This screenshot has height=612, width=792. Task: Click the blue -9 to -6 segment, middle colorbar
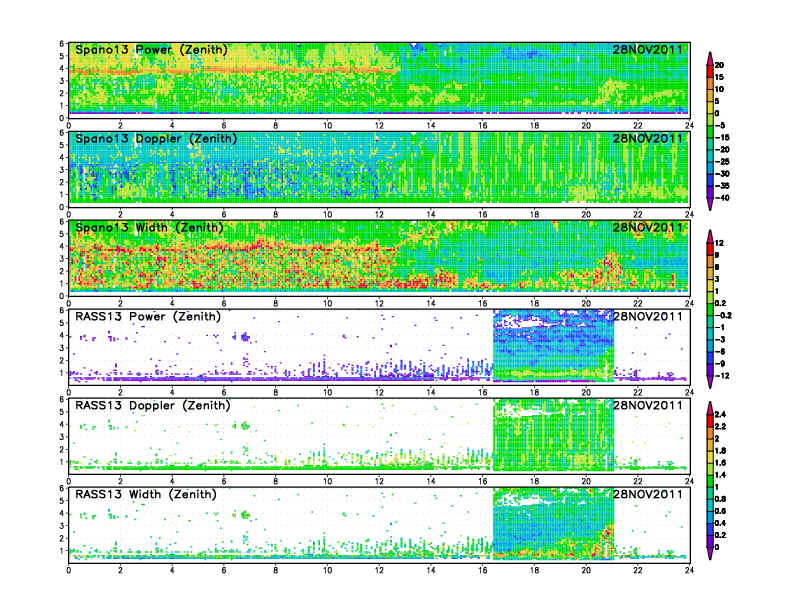710,358
